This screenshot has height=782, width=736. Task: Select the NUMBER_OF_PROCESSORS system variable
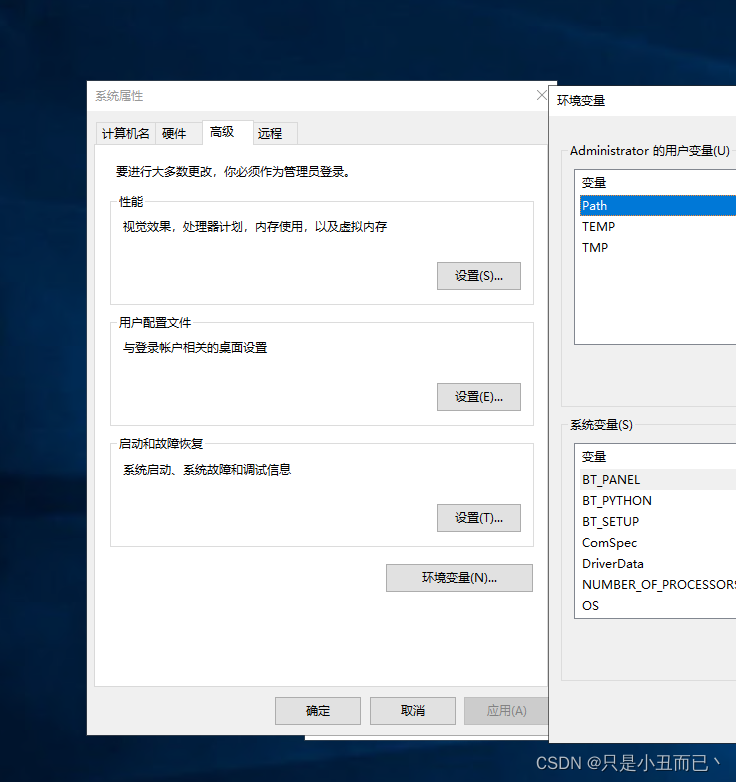pos(658,585)
